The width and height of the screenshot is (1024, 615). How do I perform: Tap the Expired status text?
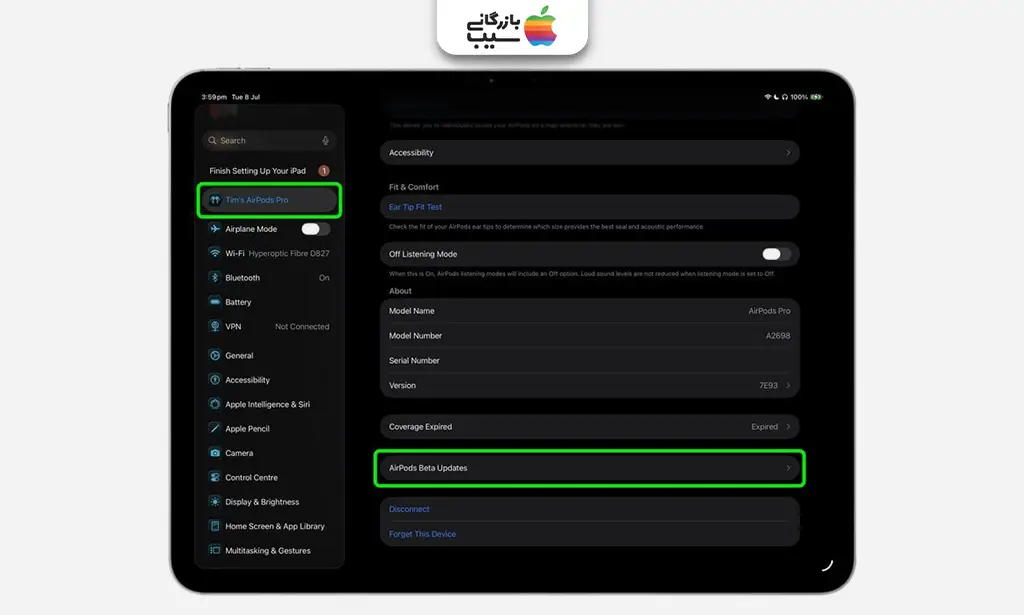764,426
